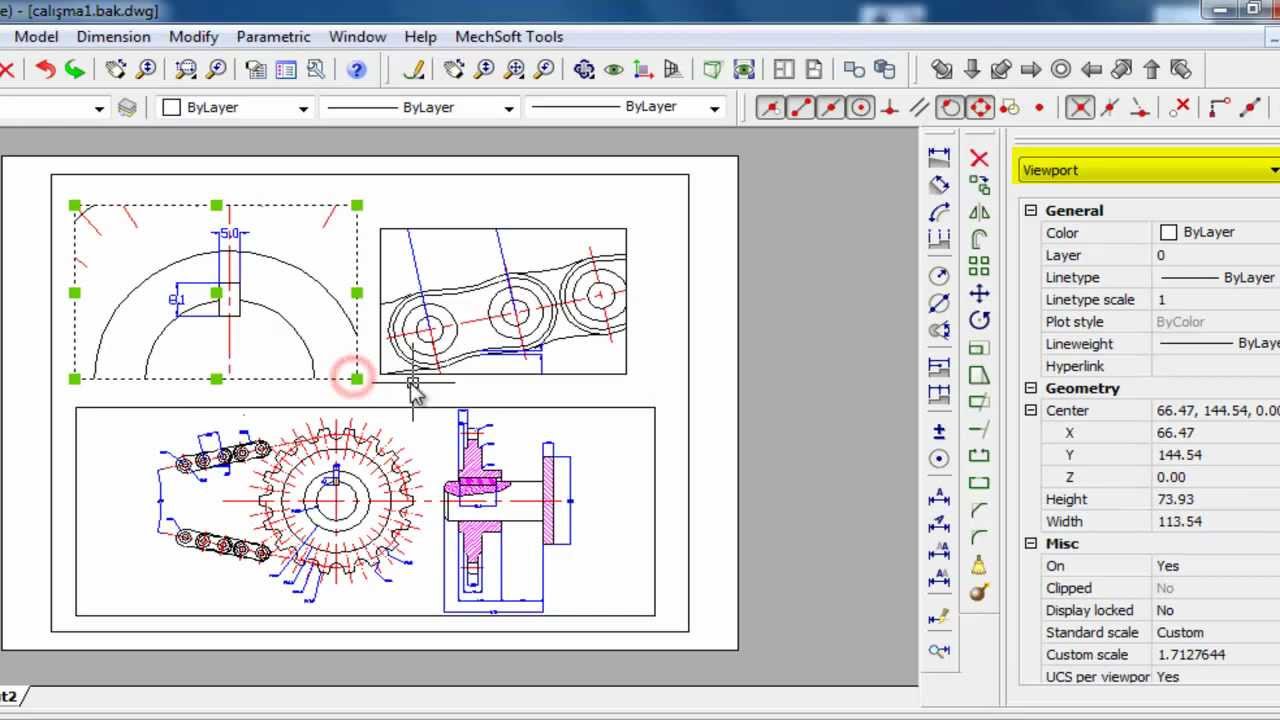Click the Width value 113.54

1179,521
